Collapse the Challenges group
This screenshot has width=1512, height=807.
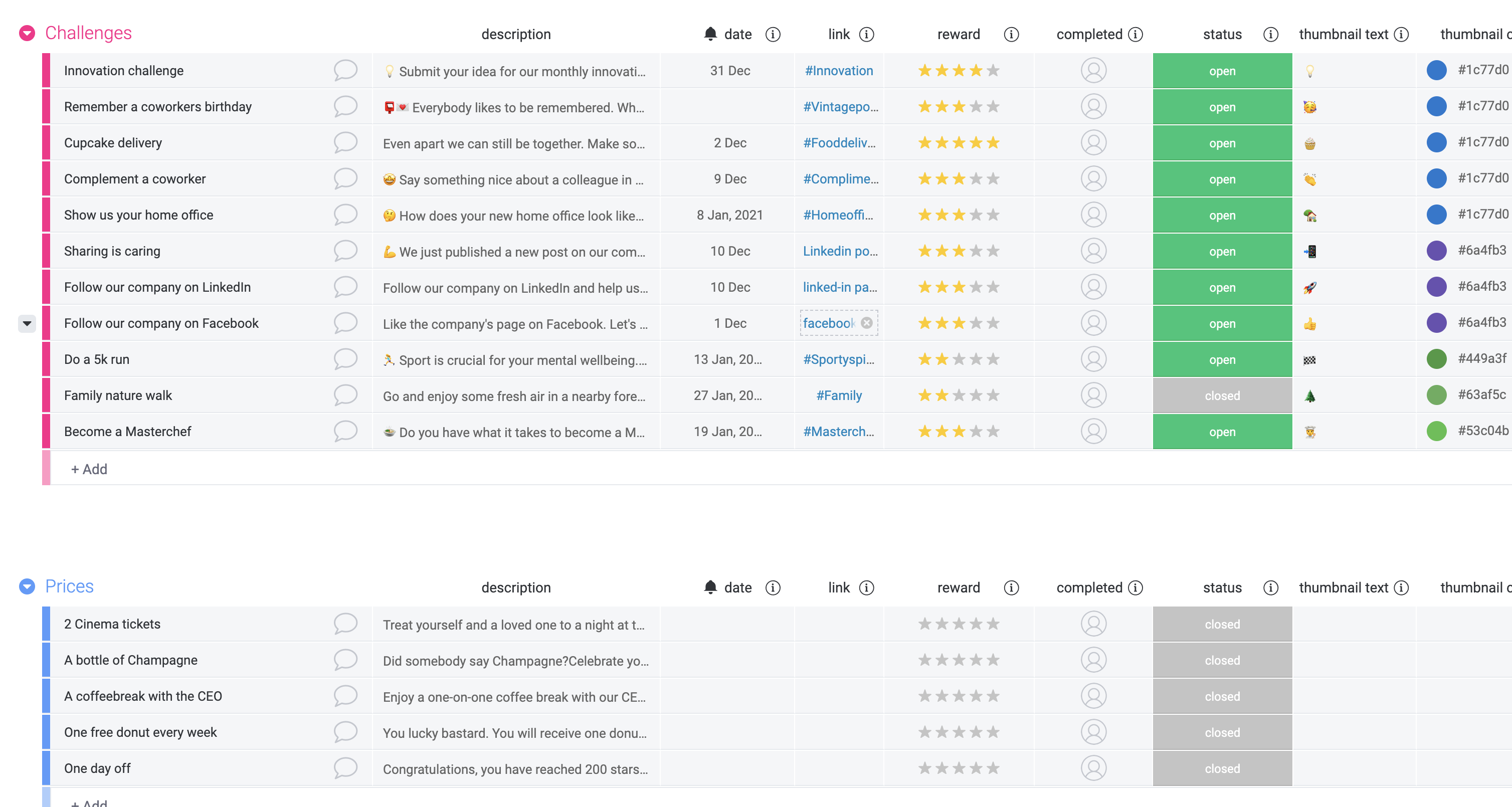click(x=27, y=34)
